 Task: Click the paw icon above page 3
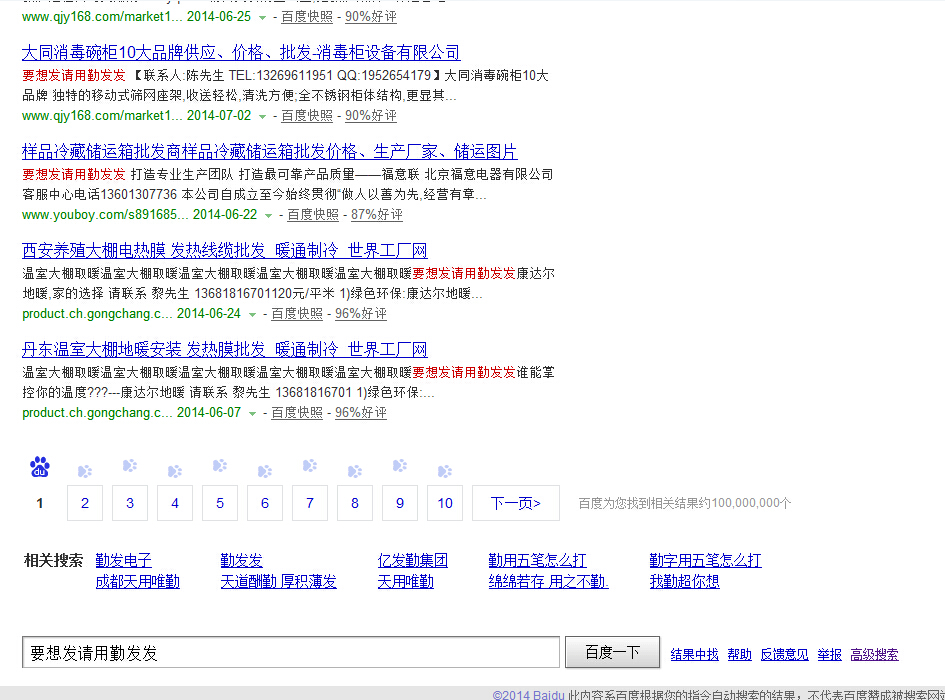point(130,465)
